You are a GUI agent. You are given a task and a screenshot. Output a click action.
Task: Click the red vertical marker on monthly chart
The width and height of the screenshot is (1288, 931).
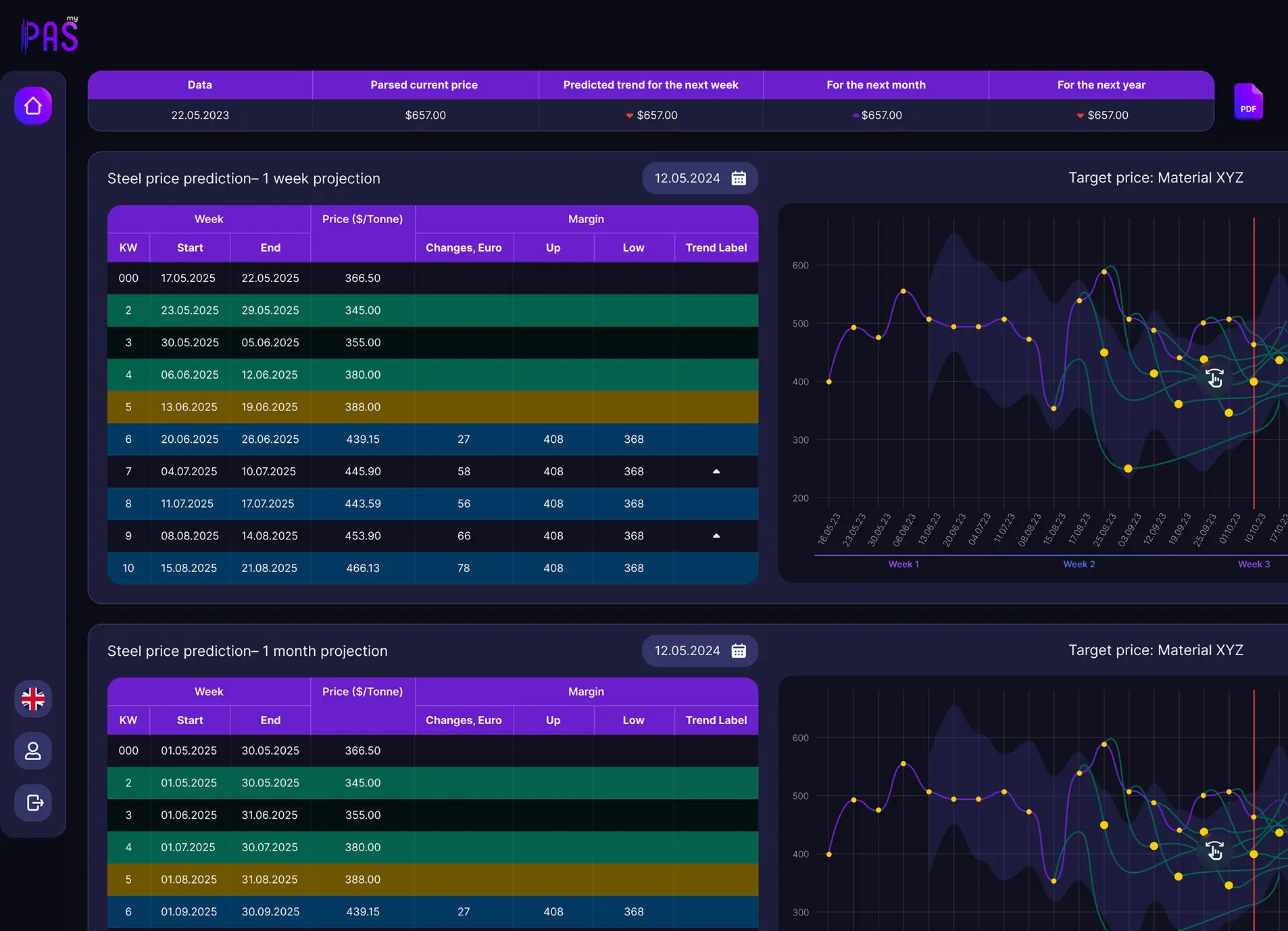(x=1254, y=810)
